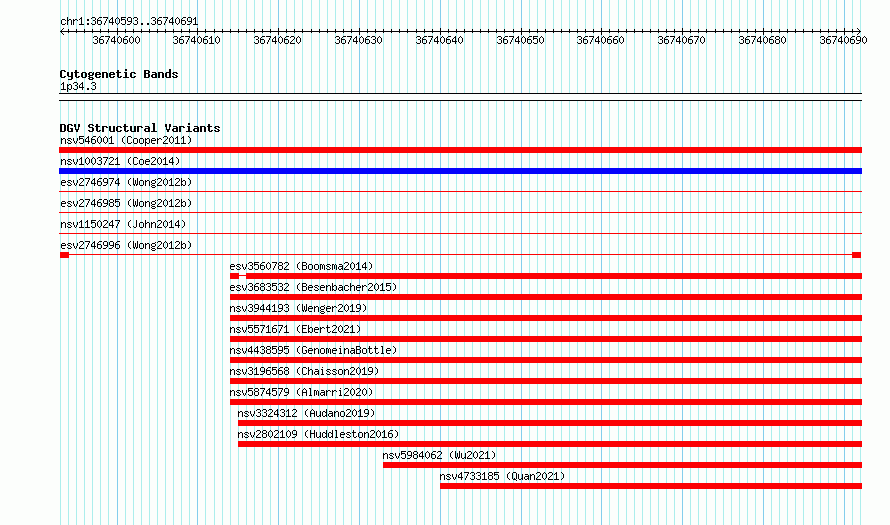
Task: Click ruler position 36740660
Action: pos(601,40)
